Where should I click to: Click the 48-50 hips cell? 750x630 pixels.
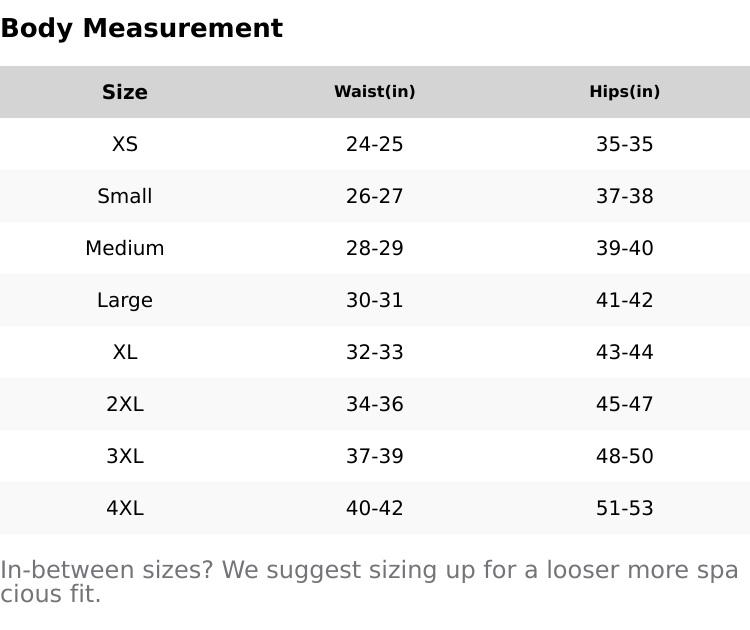625,456
